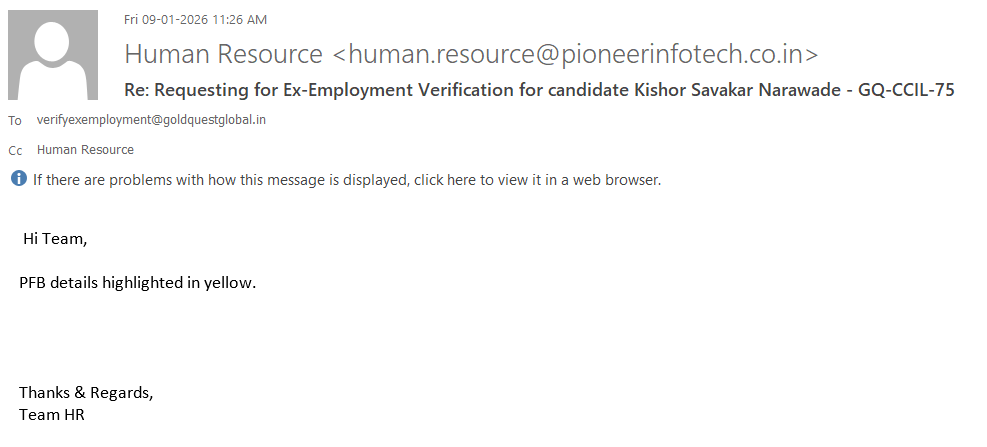Click the "Cc" field label
Viewport: 987px width, 447px height.
click(15, 151)
